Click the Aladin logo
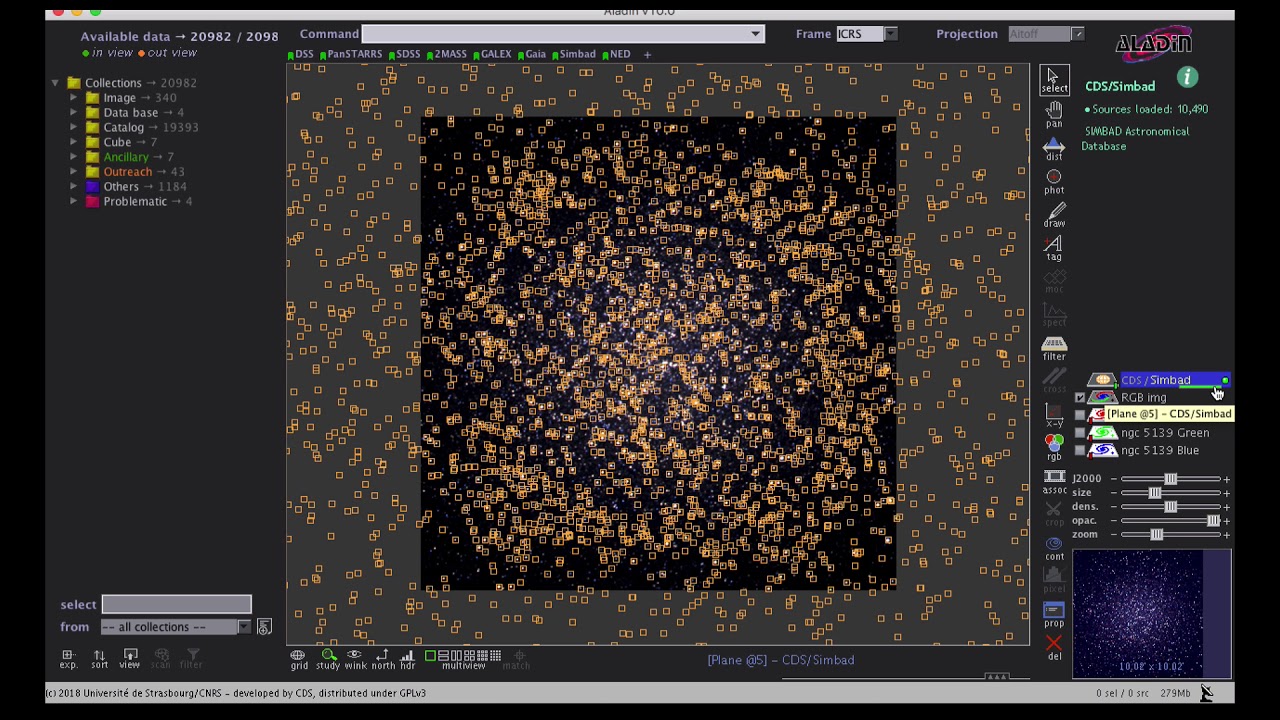 1154,43
